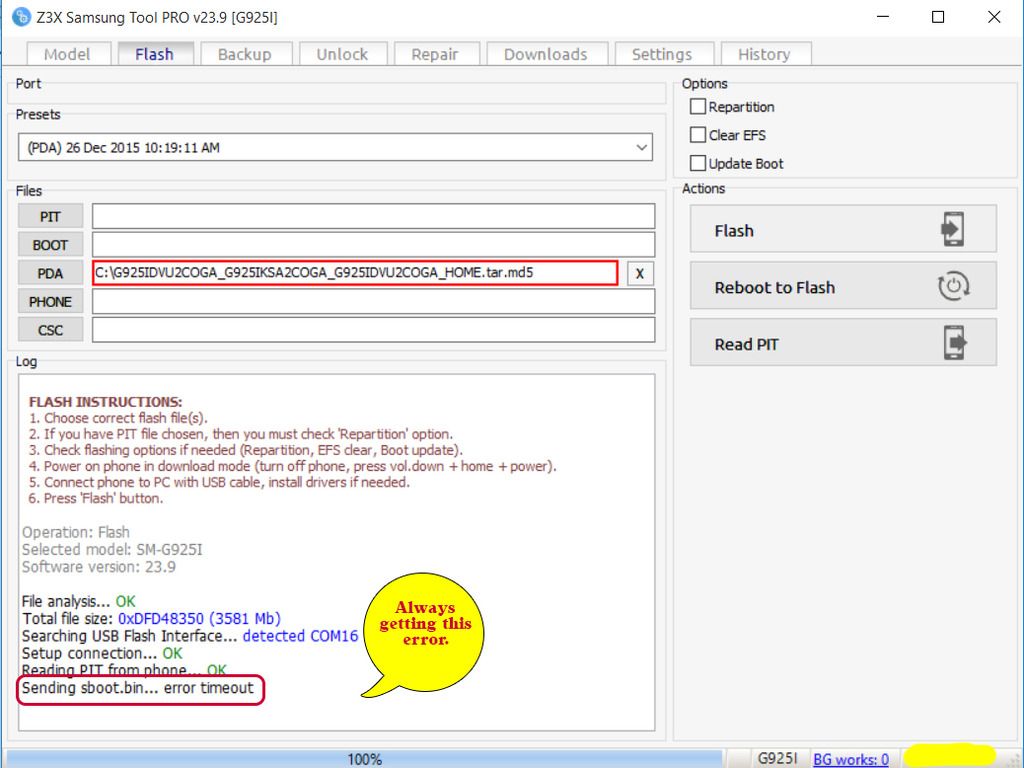Check the Update Boot option

(698, 163)
